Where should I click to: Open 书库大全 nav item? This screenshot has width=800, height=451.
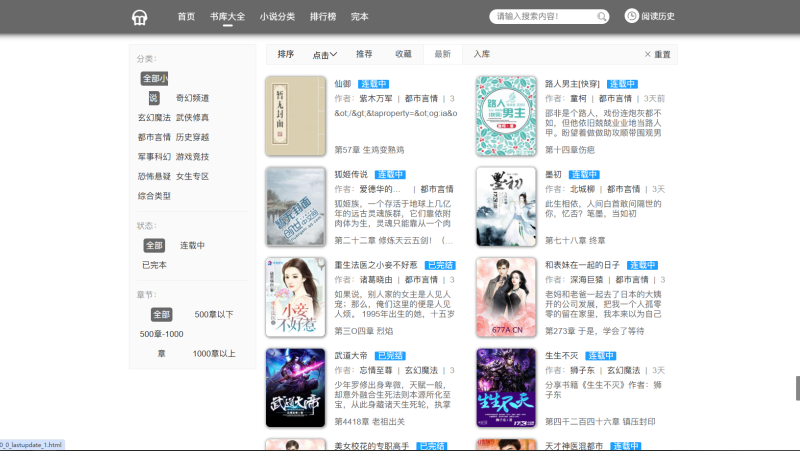(x=228, y=16)
